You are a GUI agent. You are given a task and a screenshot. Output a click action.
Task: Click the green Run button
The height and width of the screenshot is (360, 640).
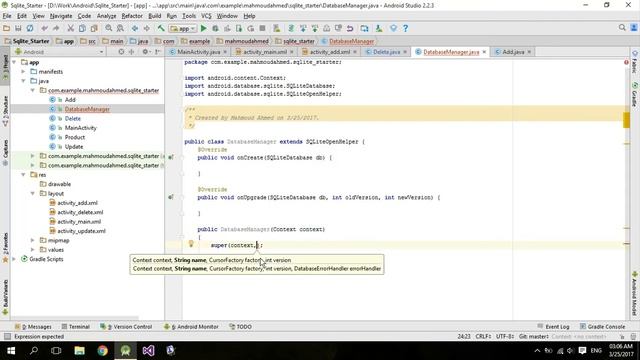[x=204, y=28]
